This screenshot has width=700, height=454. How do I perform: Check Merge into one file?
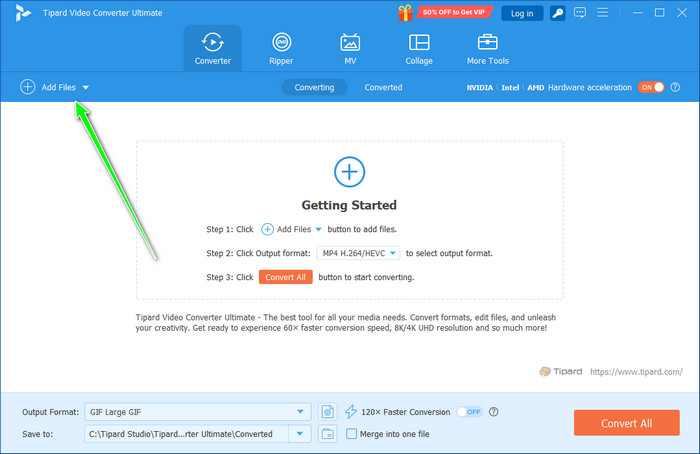pyautogui.click(x=352, y=433)
